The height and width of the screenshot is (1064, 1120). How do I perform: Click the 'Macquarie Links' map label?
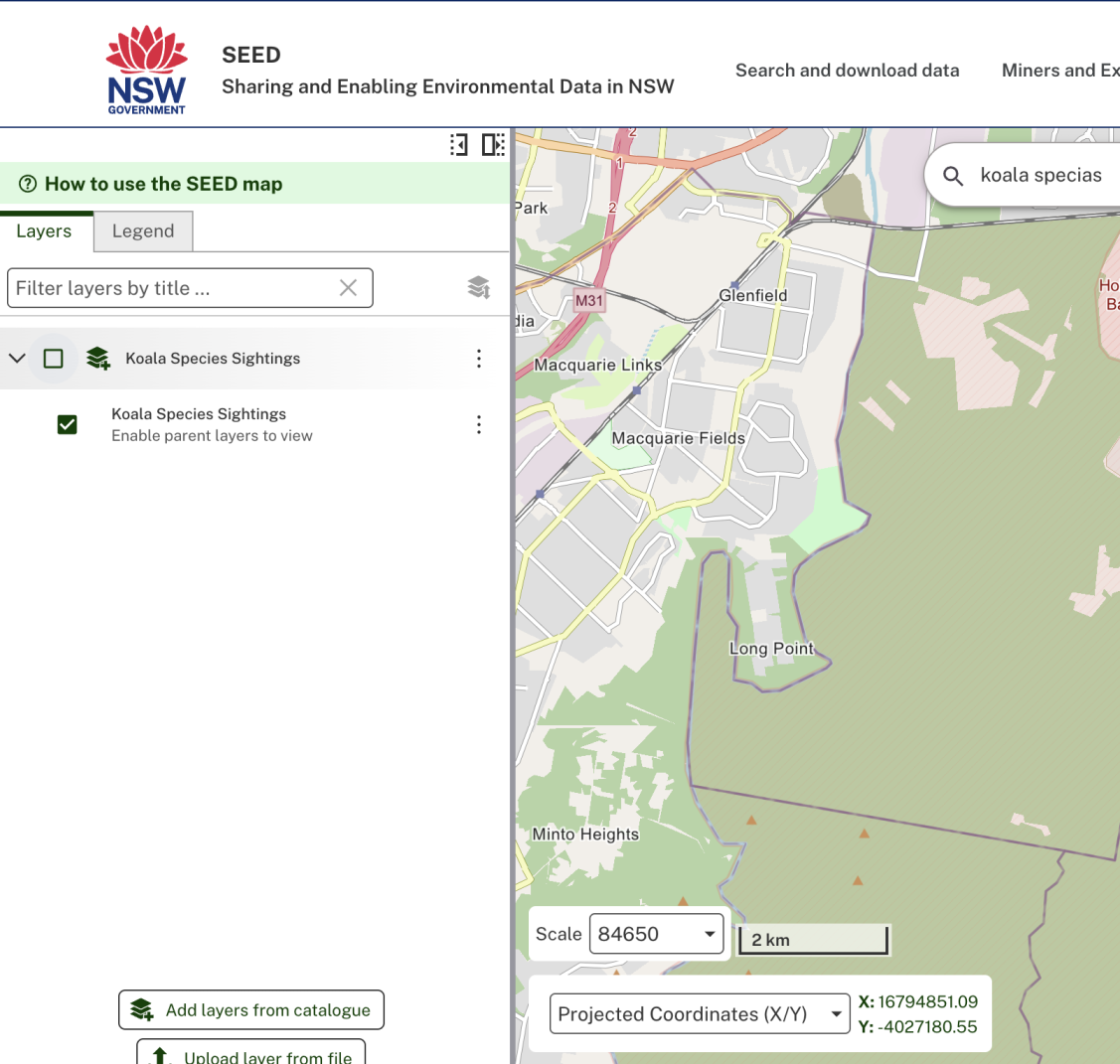pyautogui.click(x=598, y=365)
